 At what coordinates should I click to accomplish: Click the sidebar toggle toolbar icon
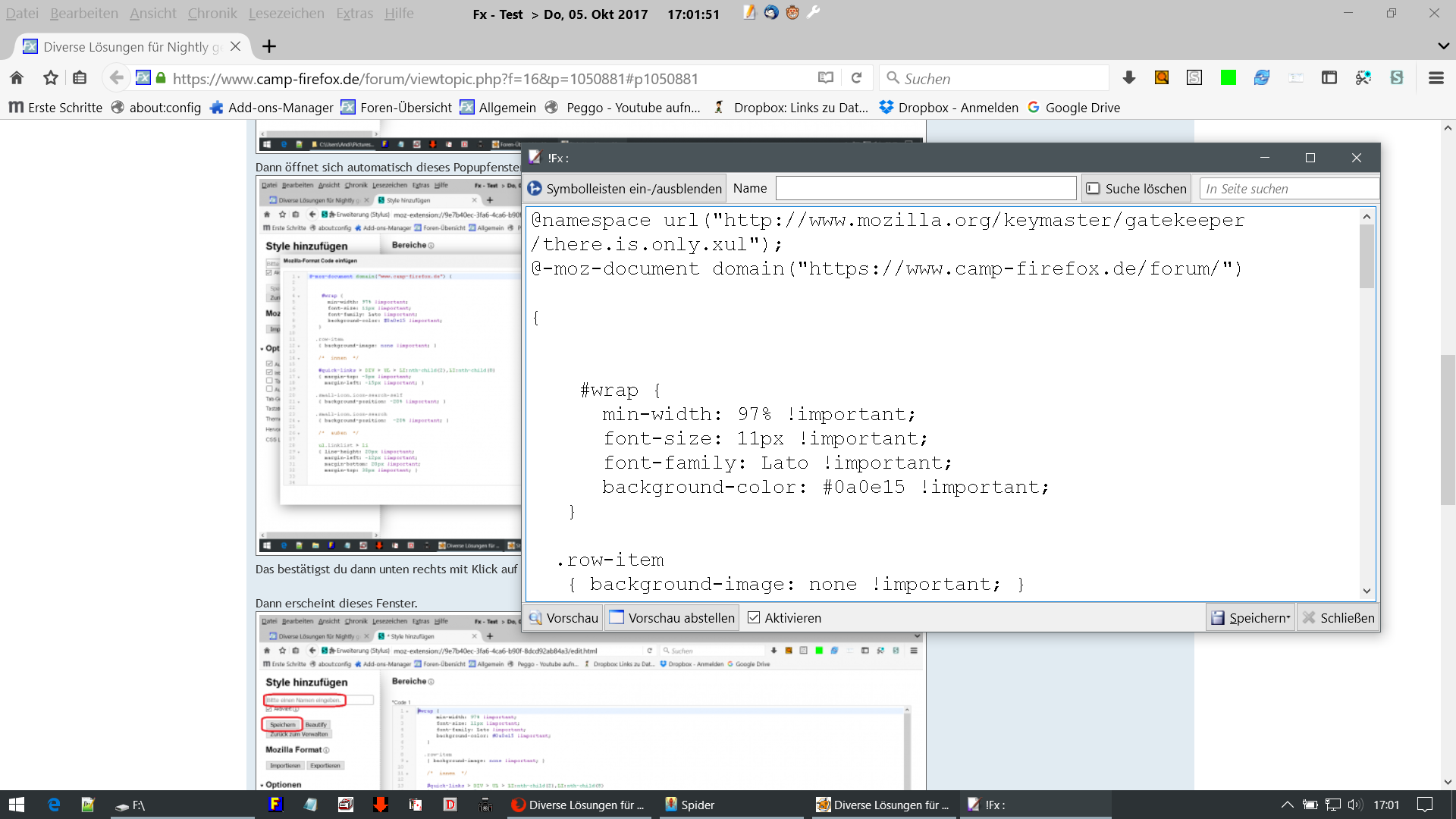[x=1329, y=78]
